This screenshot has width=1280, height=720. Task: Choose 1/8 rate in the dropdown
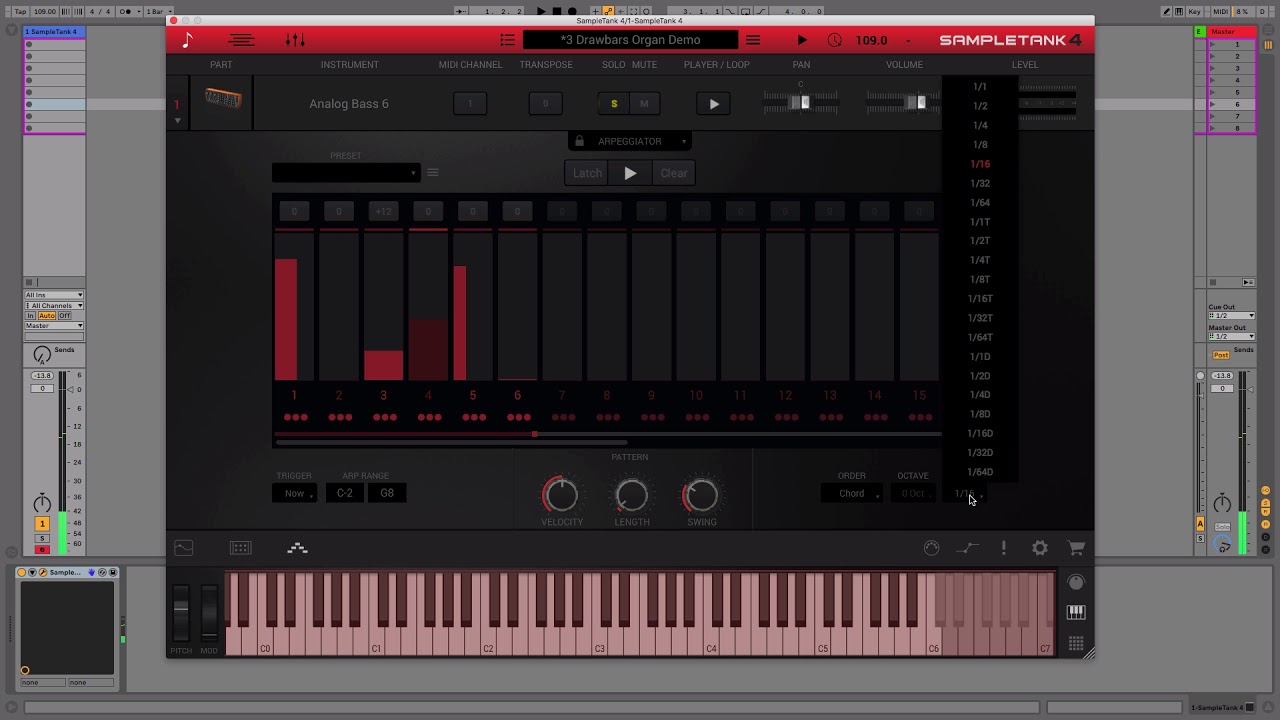point(980,145)
